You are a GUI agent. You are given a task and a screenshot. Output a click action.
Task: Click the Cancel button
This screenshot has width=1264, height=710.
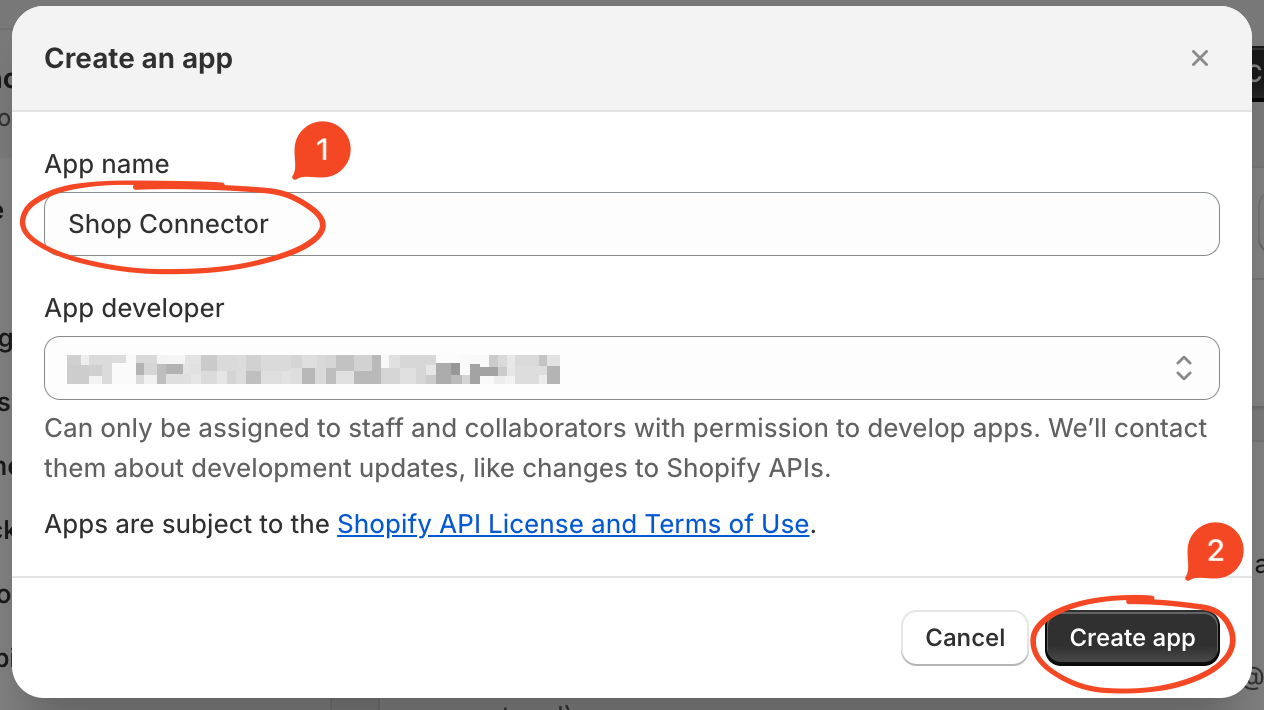[965, 638]
